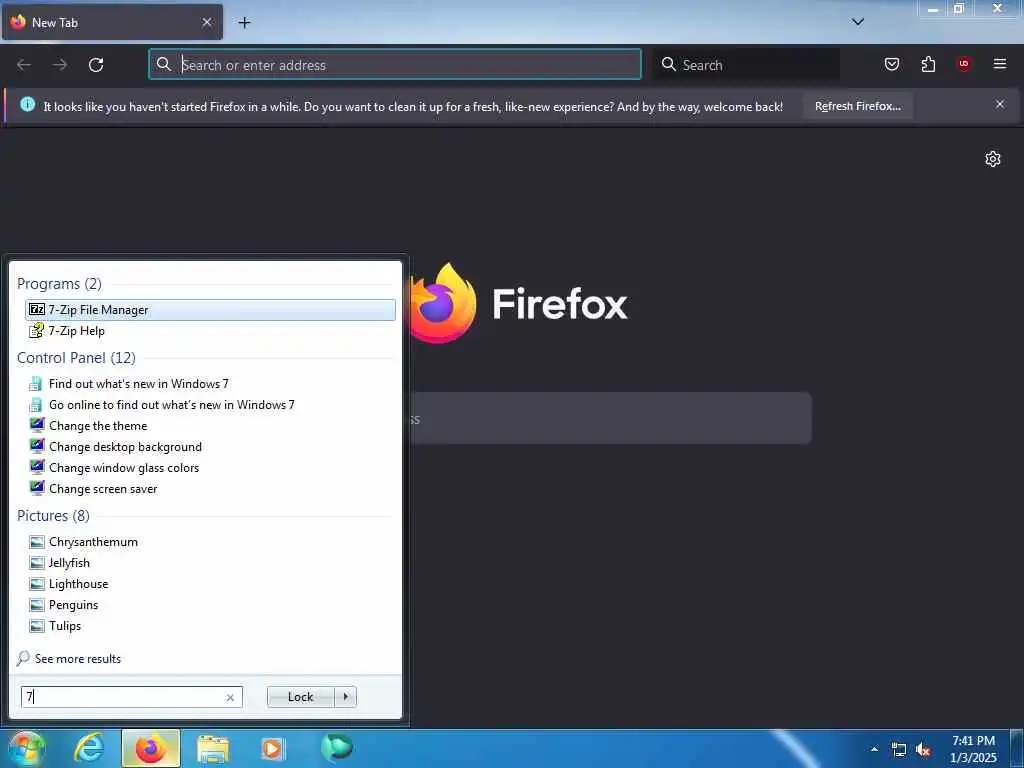The image size is (1024, 768).
Task: Click the info icon in notification bar
Action: point(27,104)
